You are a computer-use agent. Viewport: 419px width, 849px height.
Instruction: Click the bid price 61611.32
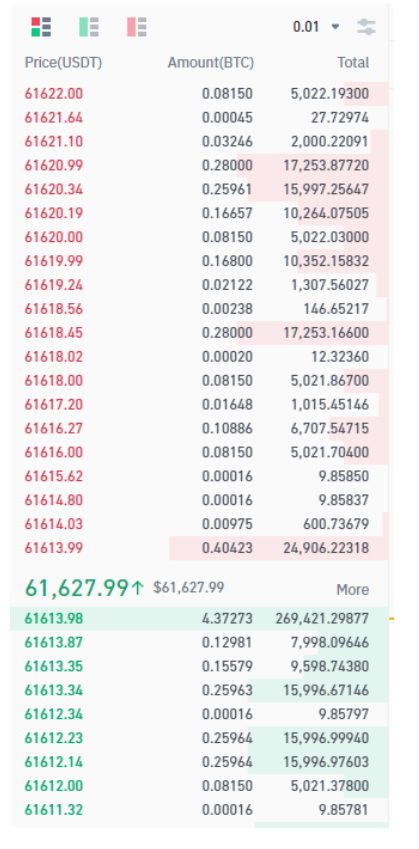(54, 810)
